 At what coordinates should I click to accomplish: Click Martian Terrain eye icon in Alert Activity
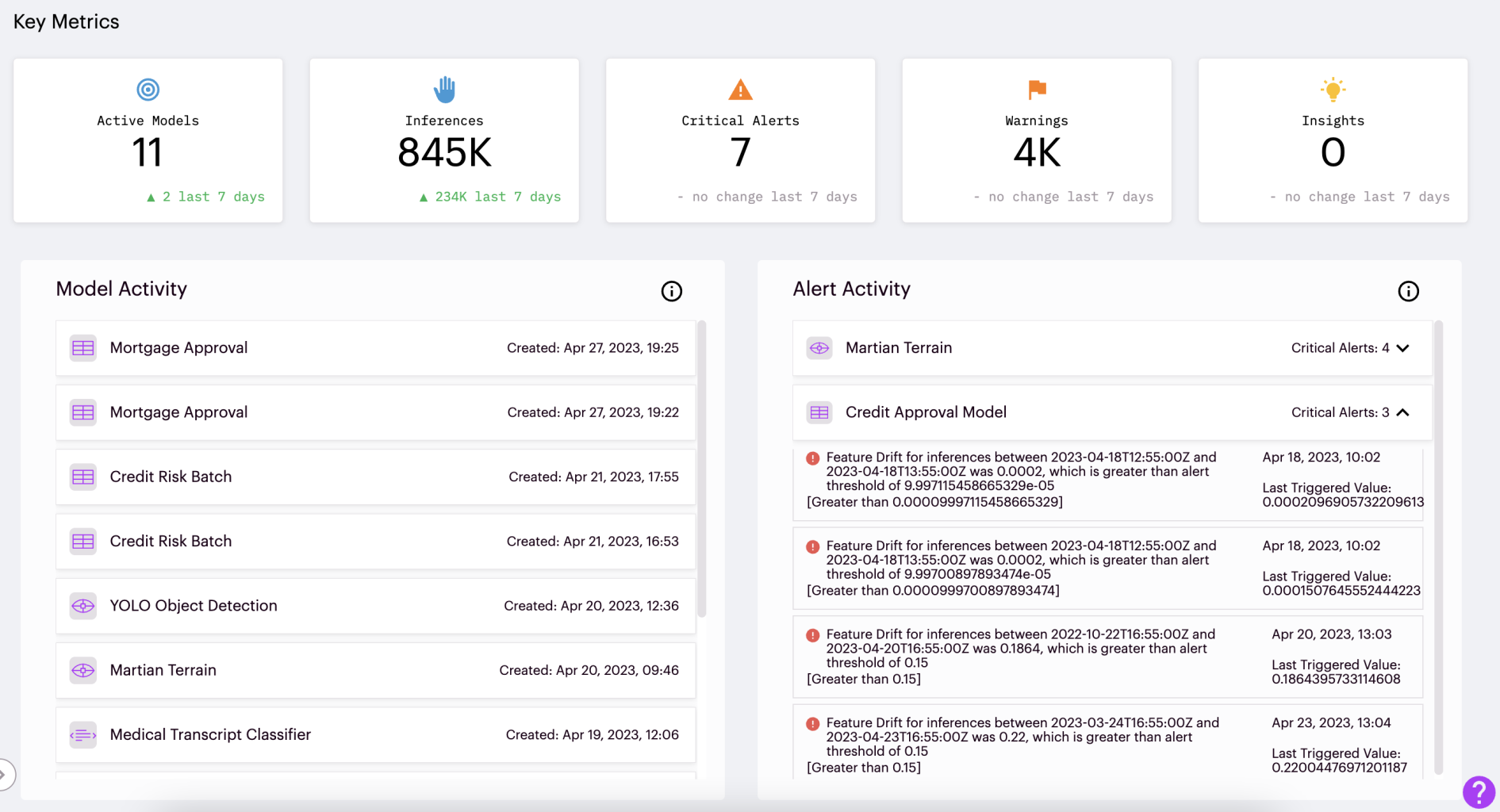point(819,348)
